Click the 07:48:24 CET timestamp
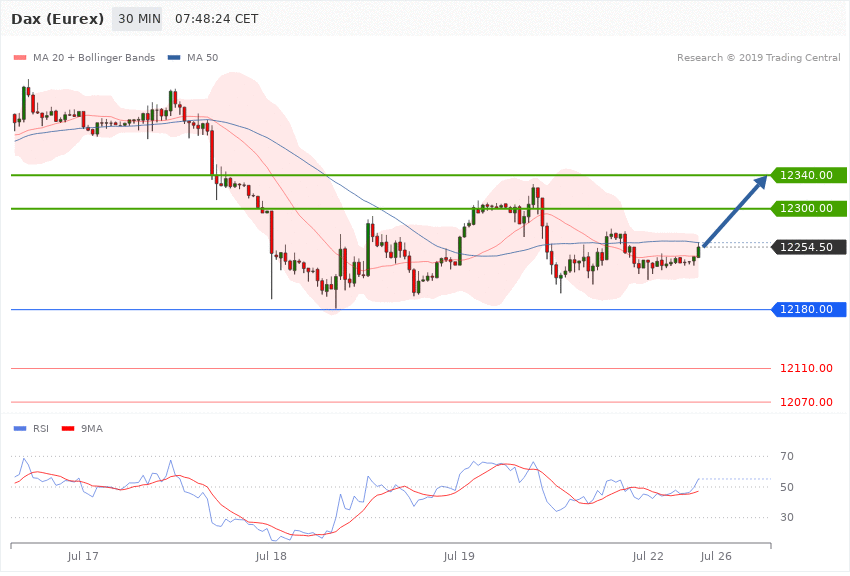This screenshot has width=850, height=576. coord(216,19)
